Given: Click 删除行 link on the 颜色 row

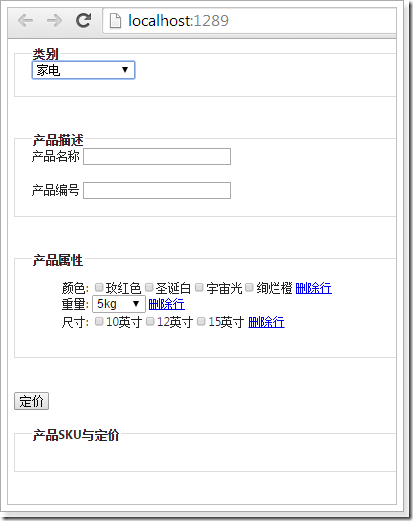Looking at the screenshot, I should [x=313, y=288].
